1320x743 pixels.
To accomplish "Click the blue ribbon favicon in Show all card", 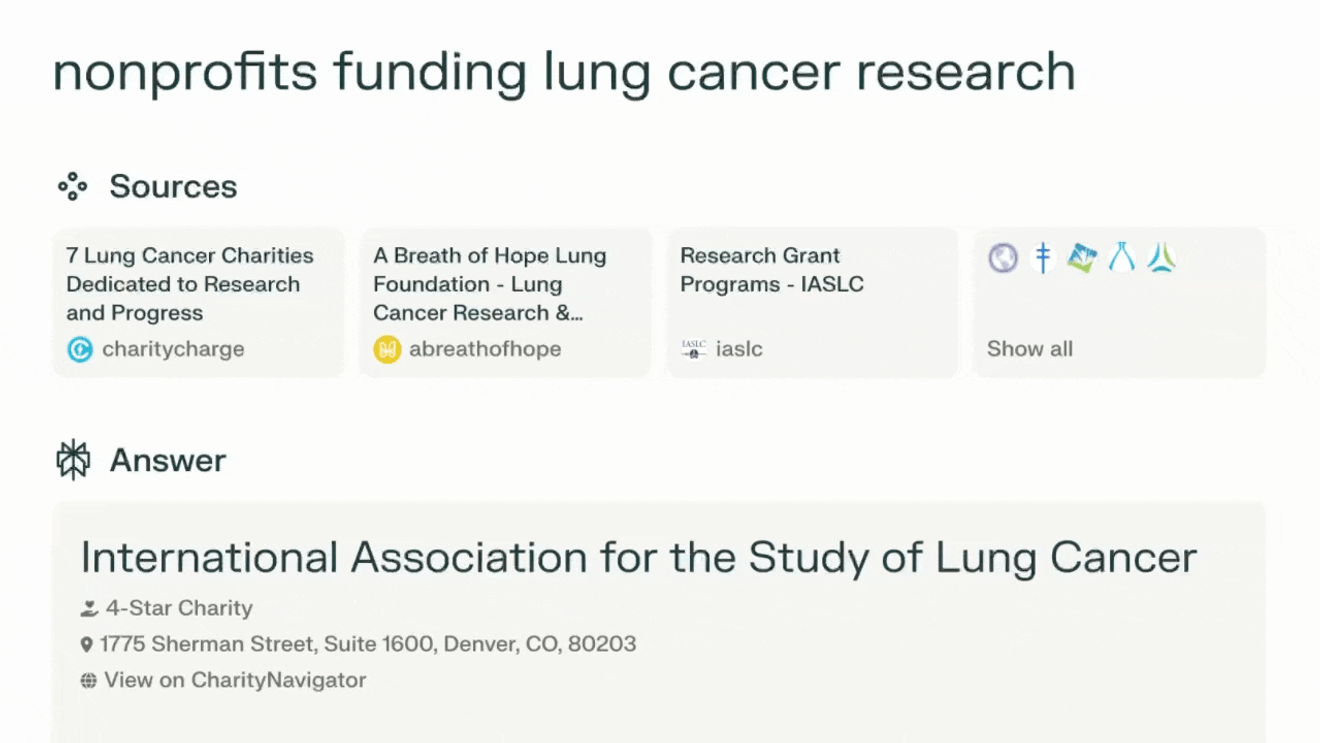I will tap(1121, 258).
